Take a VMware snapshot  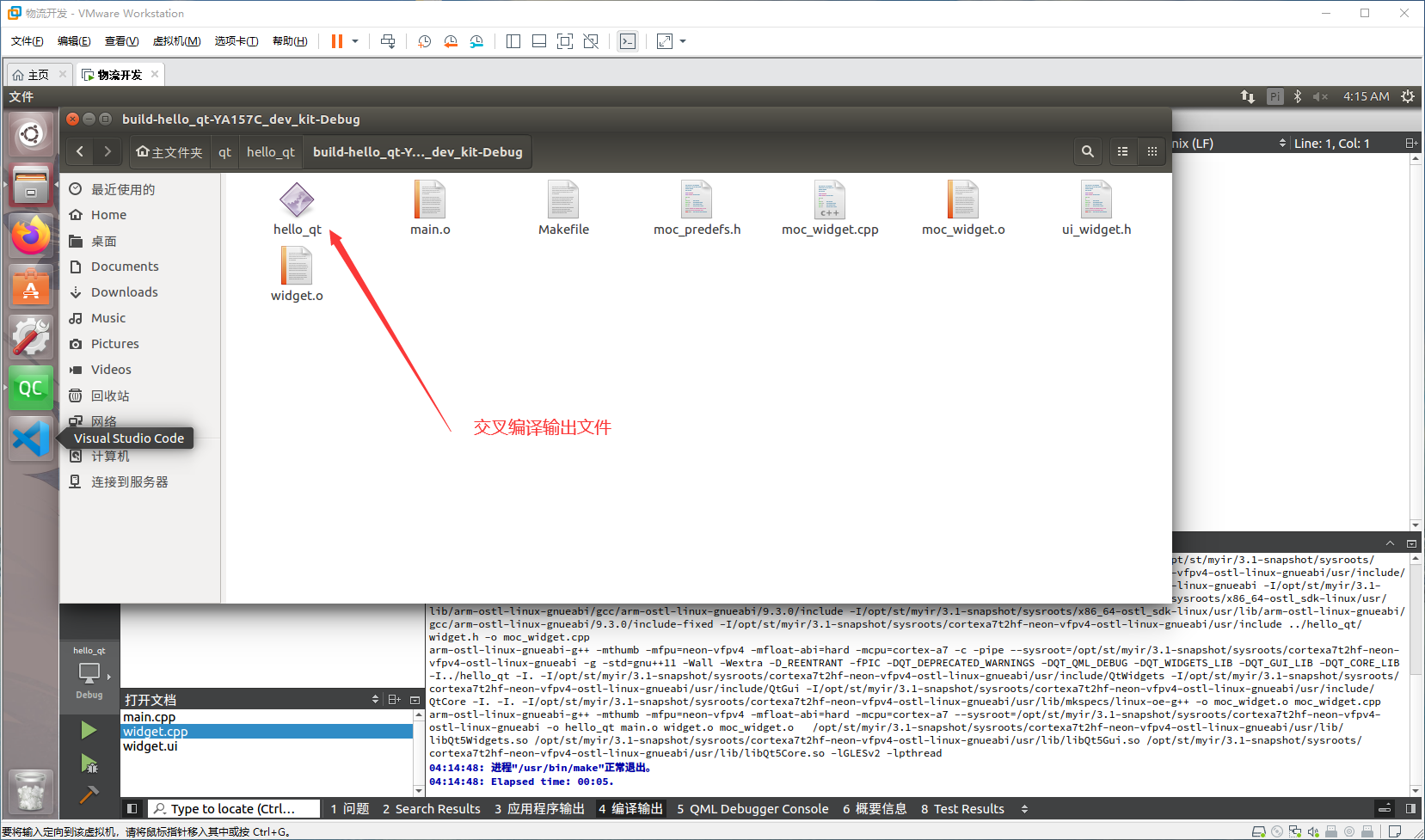424,41
